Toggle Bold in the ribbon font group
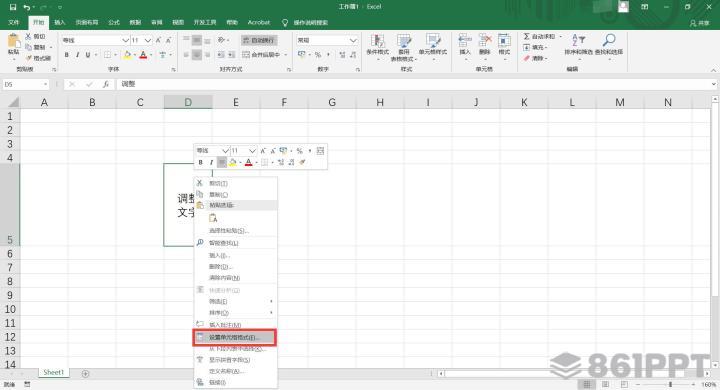Screen dimensions: 720x390 pyautogui.click(x=67, y=55)
